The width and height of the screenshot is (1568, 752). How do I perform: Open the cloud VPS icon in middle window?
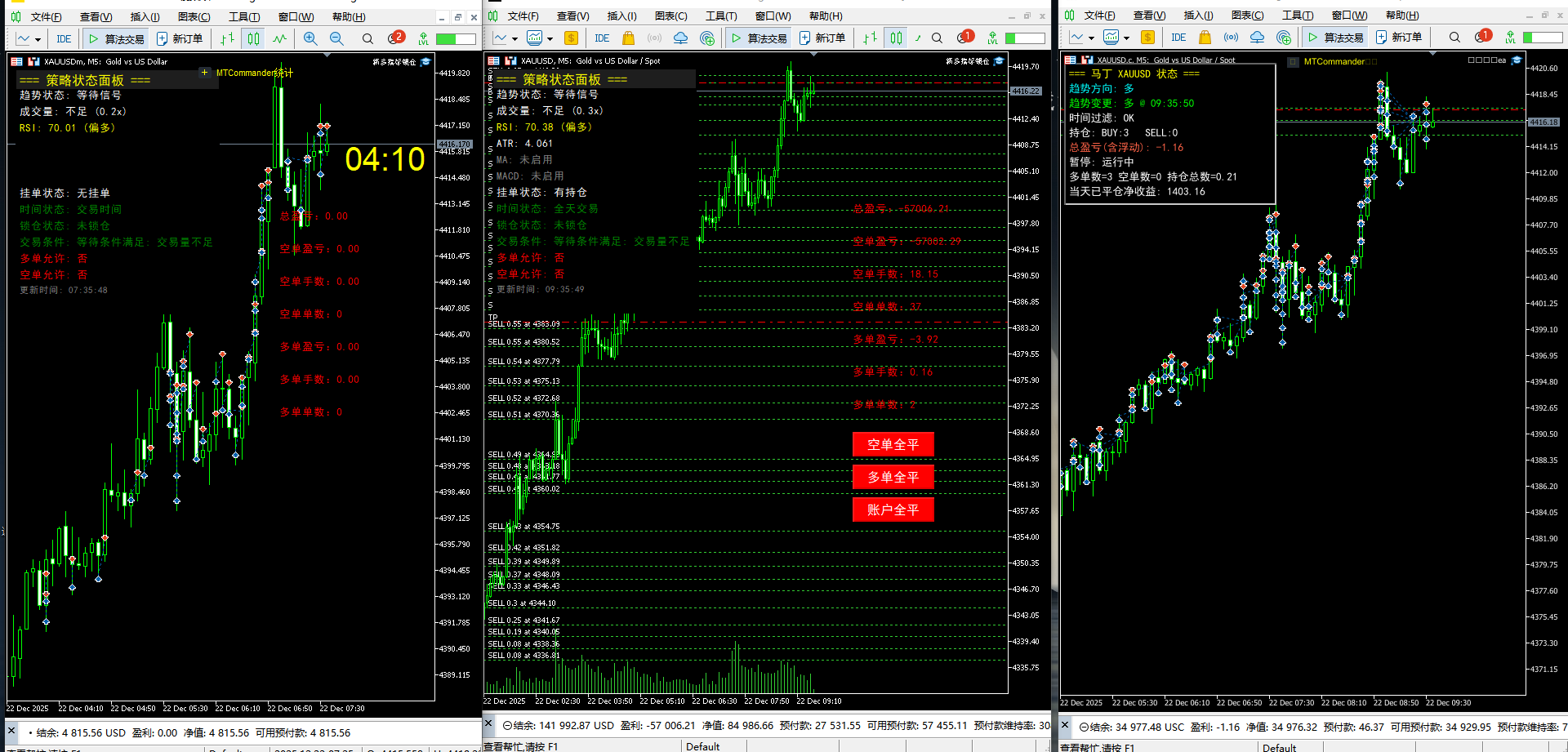(680, 38)
